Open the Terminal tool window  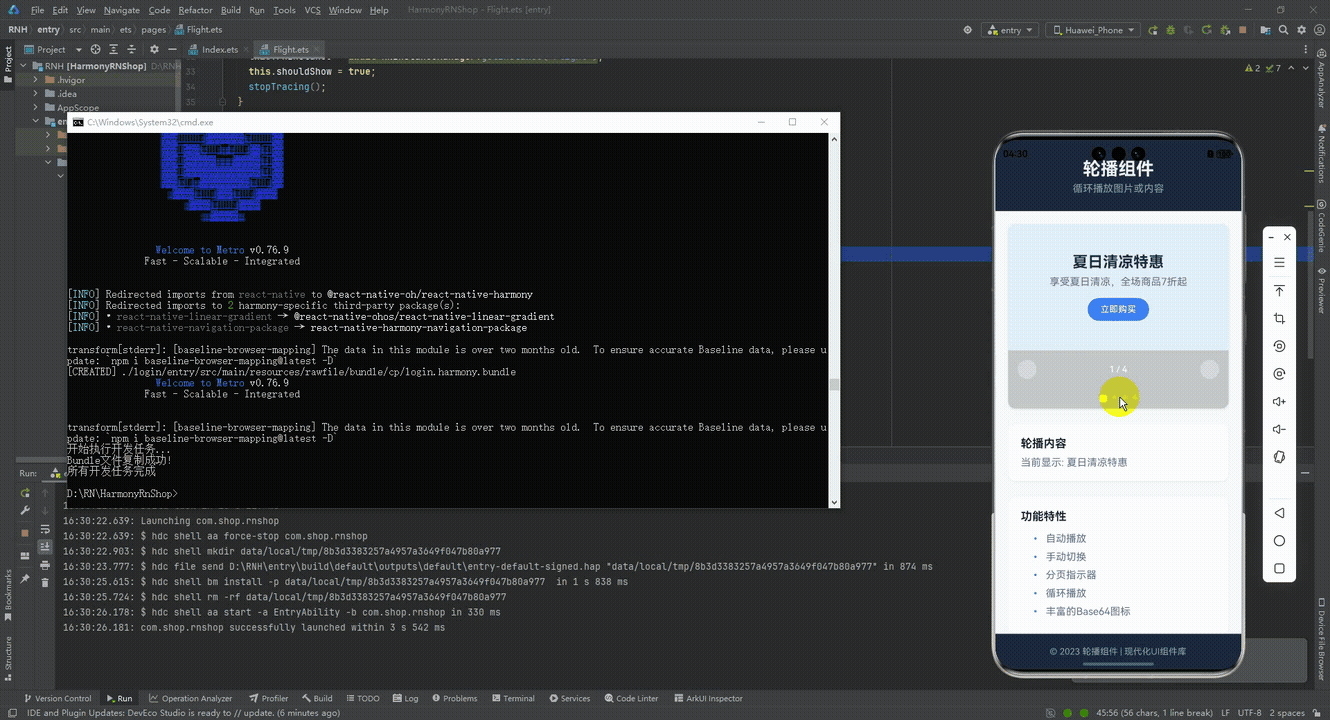[512, 698]
